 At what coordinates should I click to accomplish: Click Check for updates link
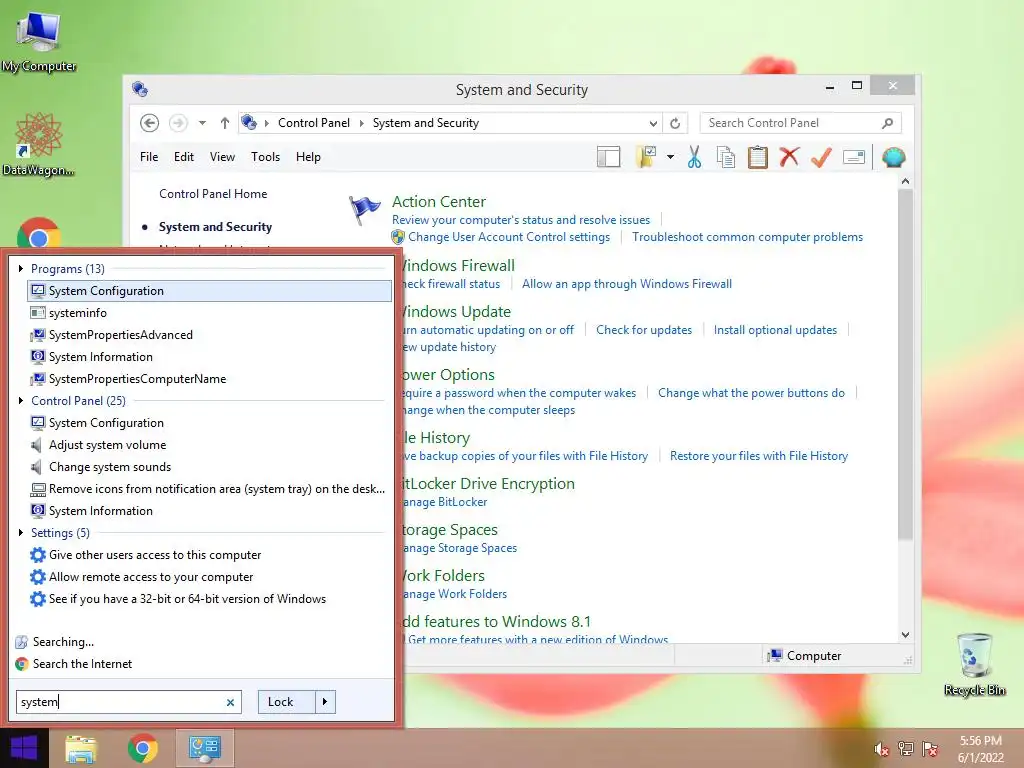click(x=644, y=330)
